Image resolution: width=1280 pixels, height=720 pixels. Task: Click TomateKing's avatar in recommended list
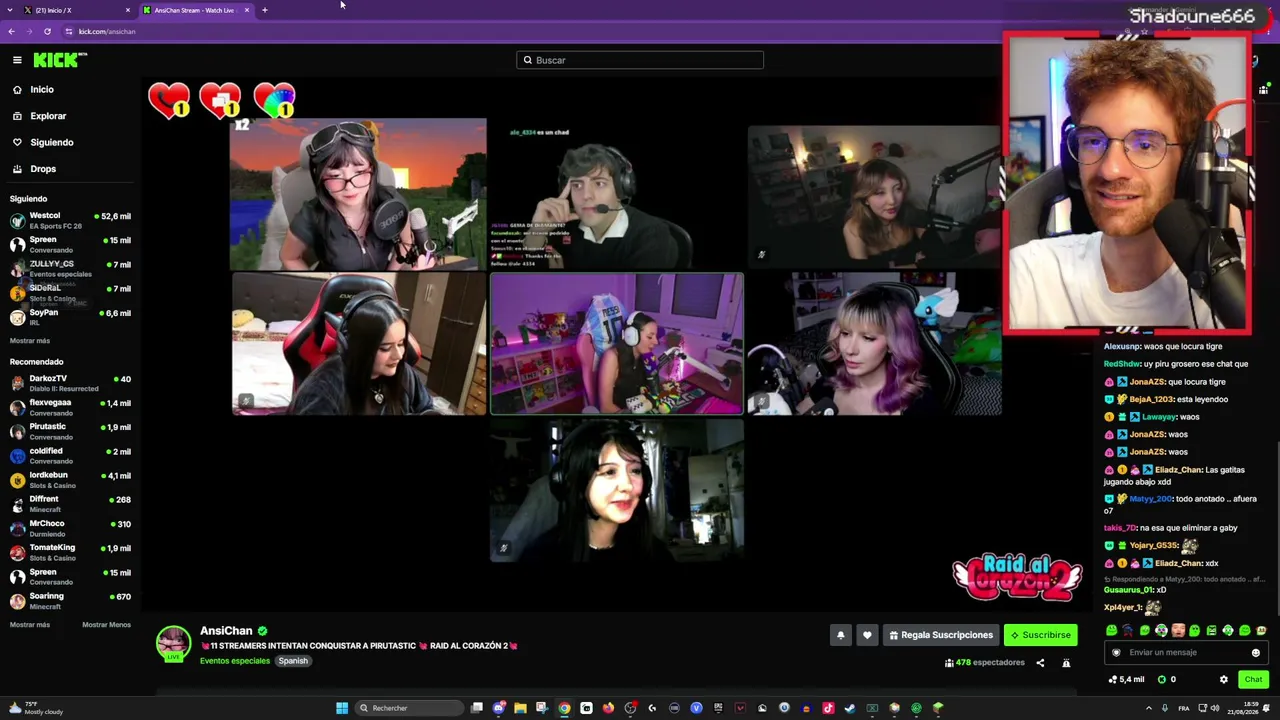[17, 552]
